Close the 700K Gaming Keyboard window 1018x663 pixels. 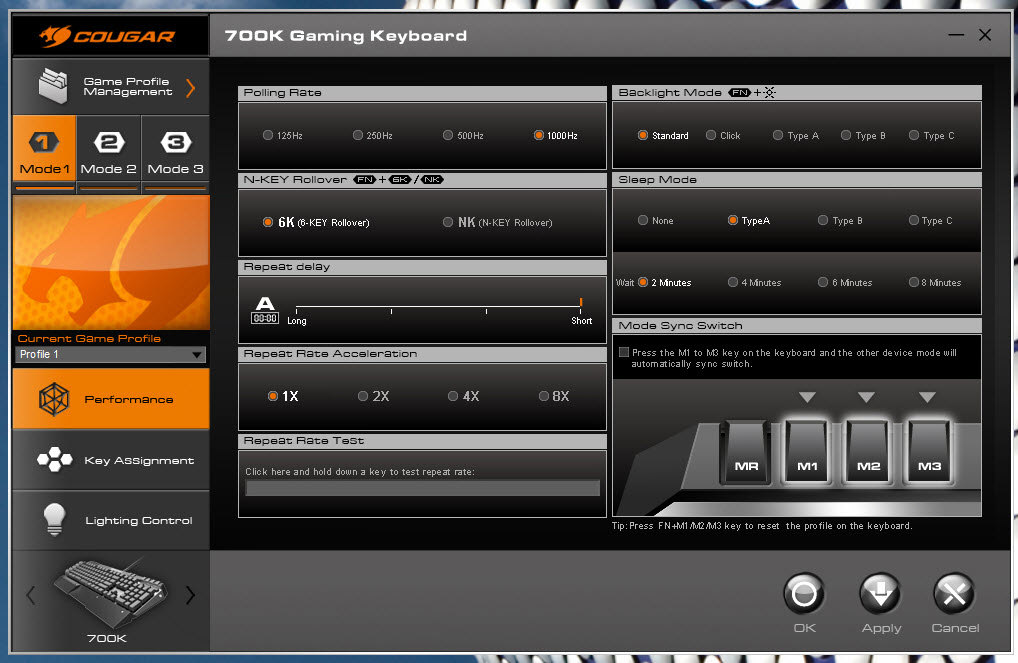(985, 35)
